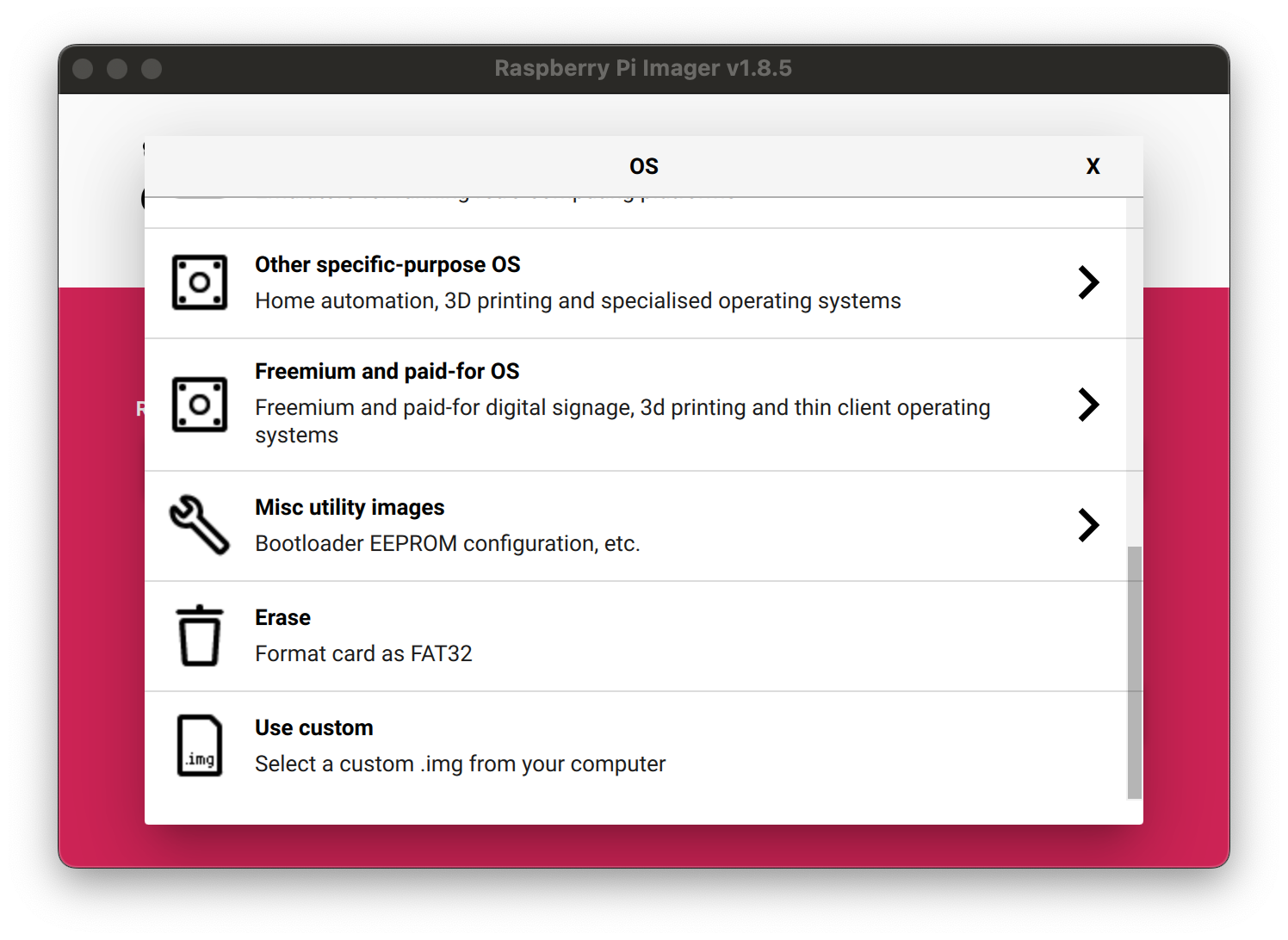Click the OS dialog header title

tap(644, 166)
